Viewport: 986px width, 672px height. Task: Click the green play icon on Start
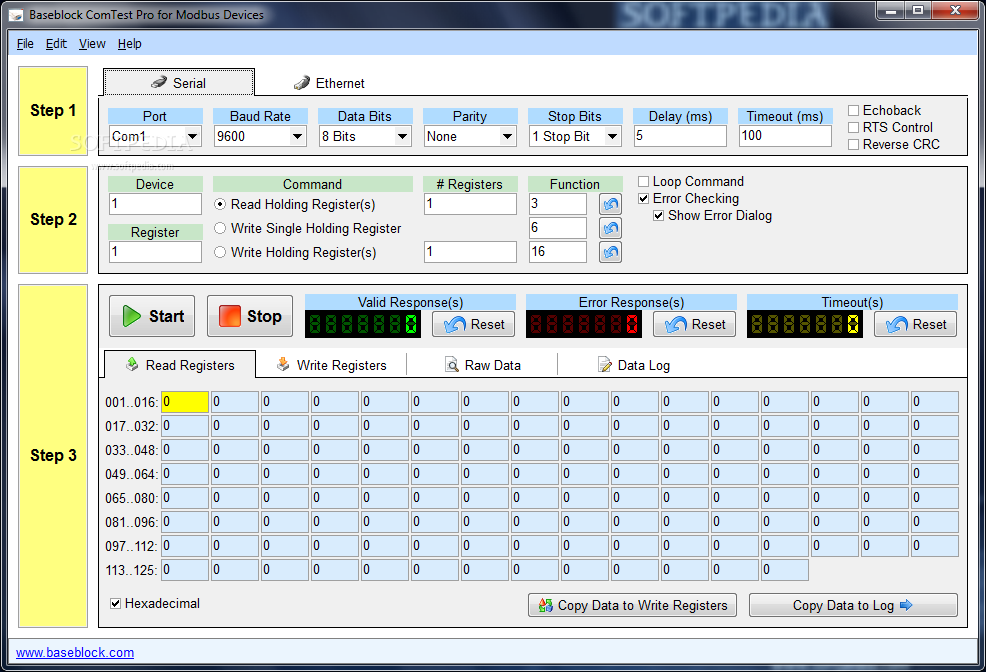click(131, 316)
